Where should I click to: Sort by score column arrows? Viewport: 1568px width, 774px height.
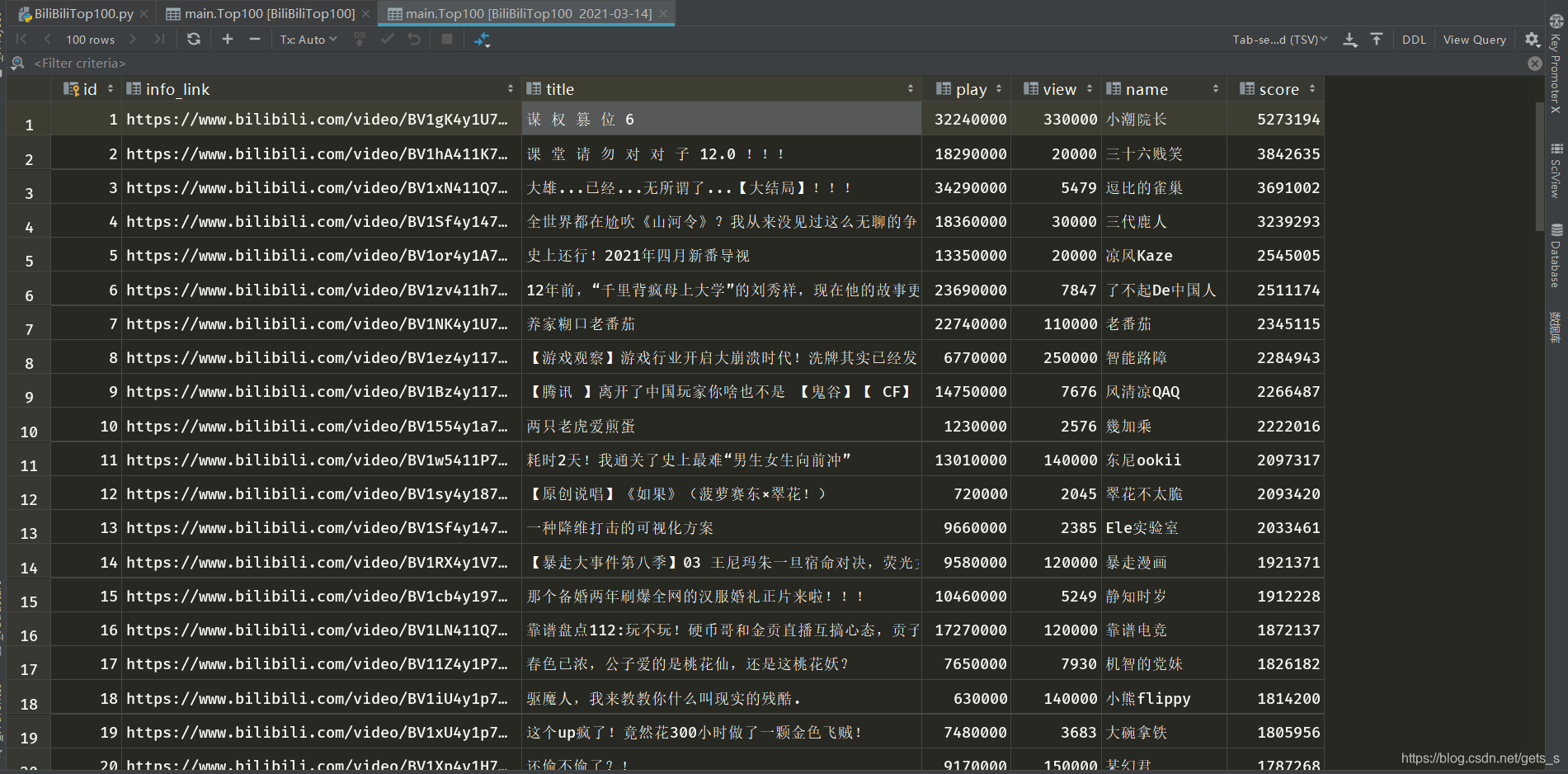[1312, 88]
